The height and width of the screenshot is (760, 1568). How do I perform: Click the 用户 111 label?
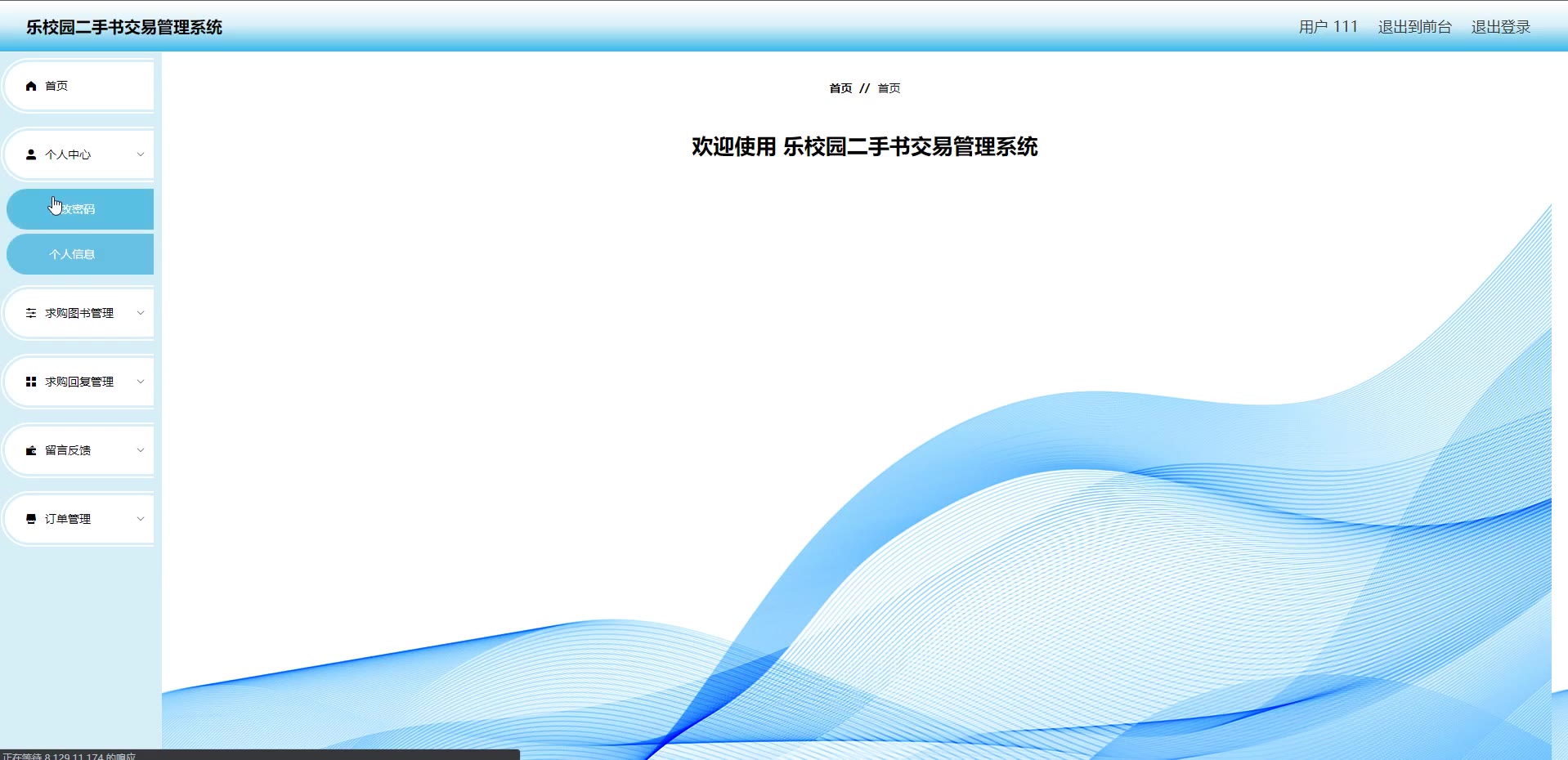pos(1328,27)
